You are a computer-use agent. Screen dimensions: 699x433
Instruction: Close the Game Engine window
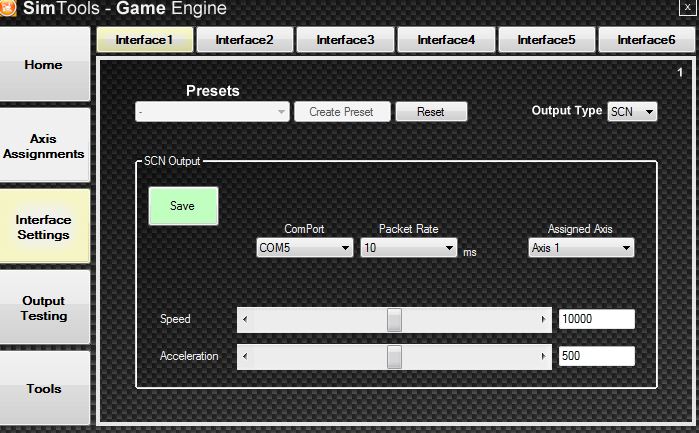(688, 8)
